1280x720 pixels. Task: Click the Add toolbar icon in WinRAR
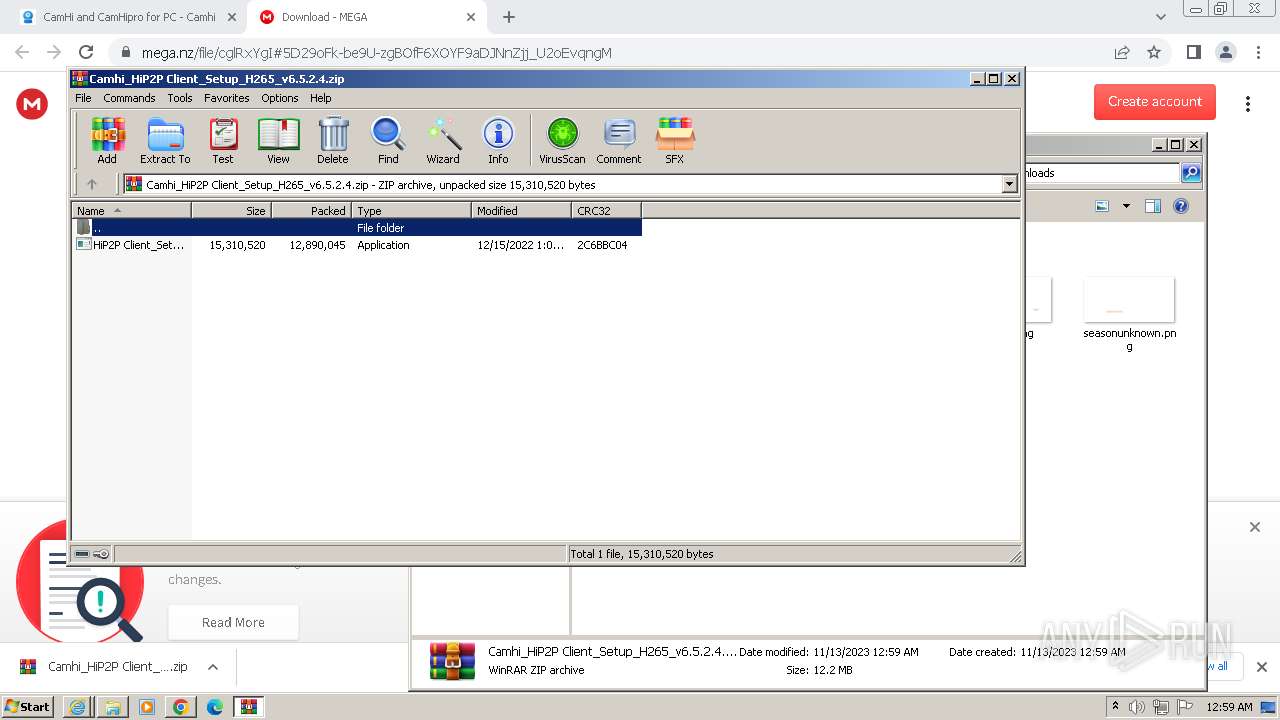point(107,140)
